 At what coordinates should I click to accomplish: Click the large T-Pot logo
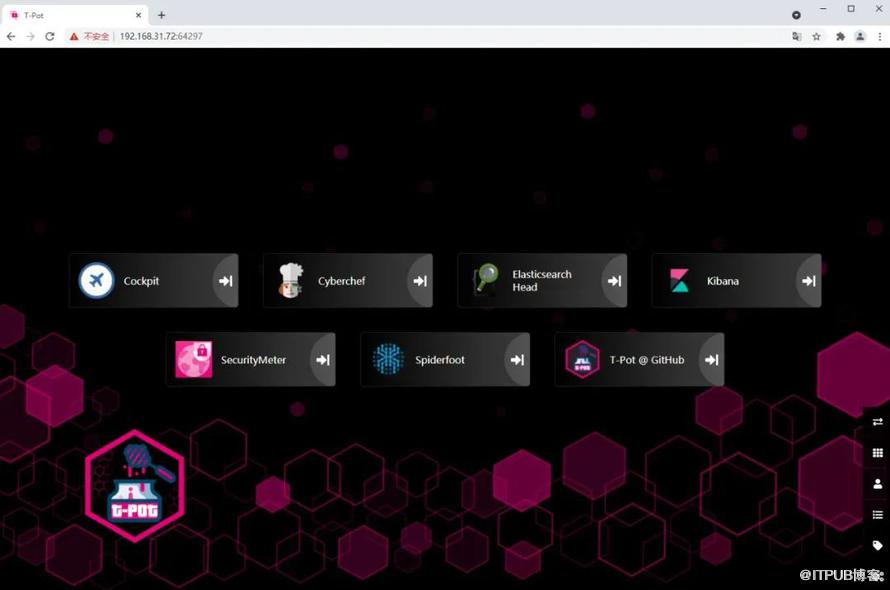pyautogui.click(x=135, y=486)
